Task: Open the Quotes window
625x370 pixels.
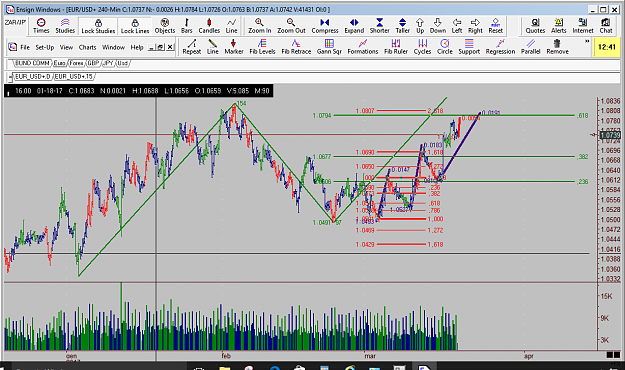Action: point(535,26)
